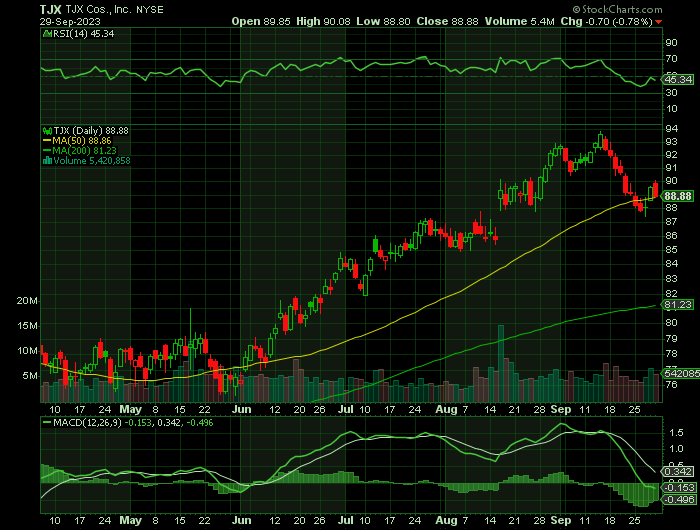Click the 'Close 88.88' value in the header

[x=448, y=21]
